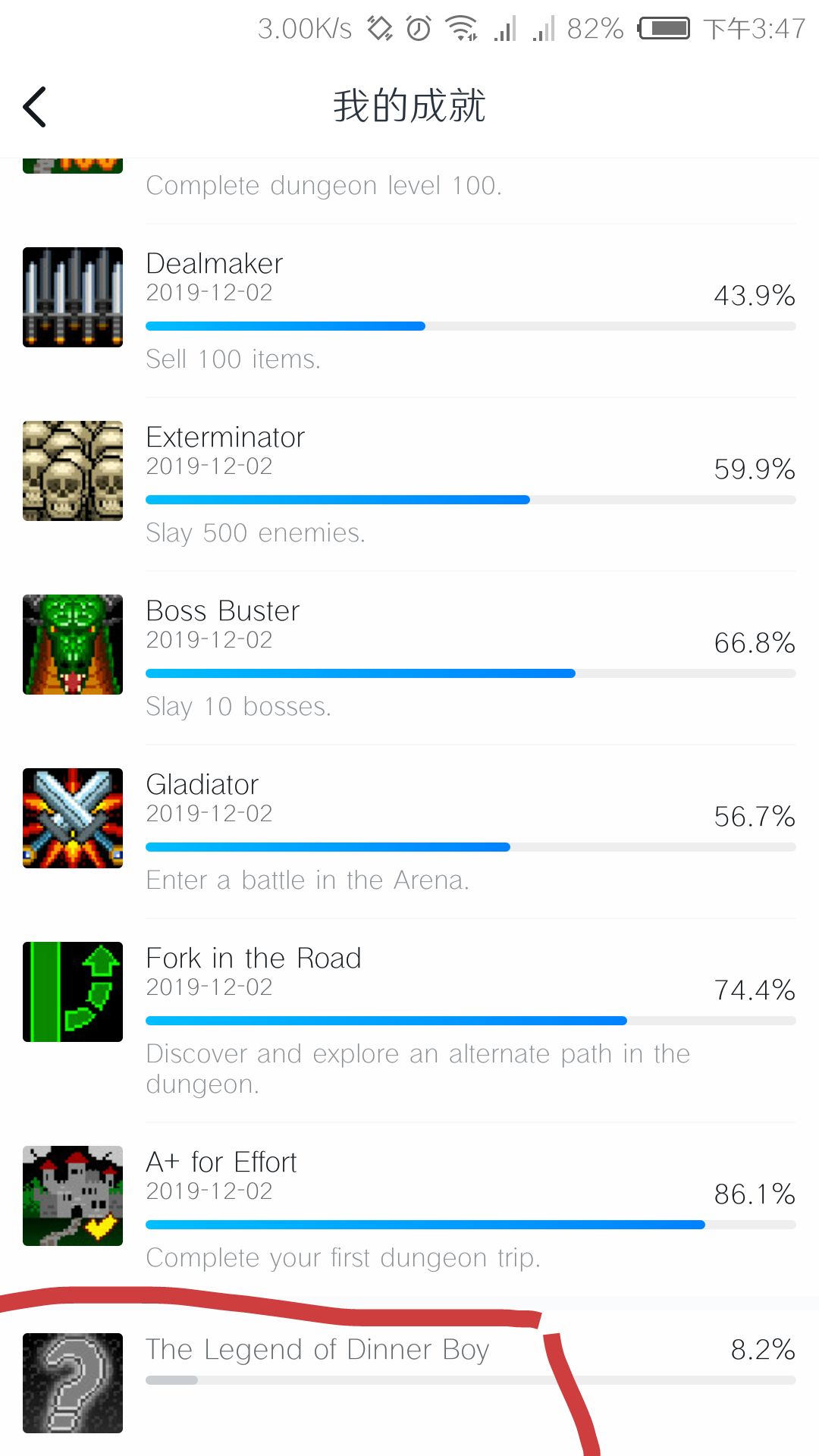Tap the Complete dungeon level 100 description
Image resolution: width=819 pixels, height=1456 pixels.
point(324,186)
